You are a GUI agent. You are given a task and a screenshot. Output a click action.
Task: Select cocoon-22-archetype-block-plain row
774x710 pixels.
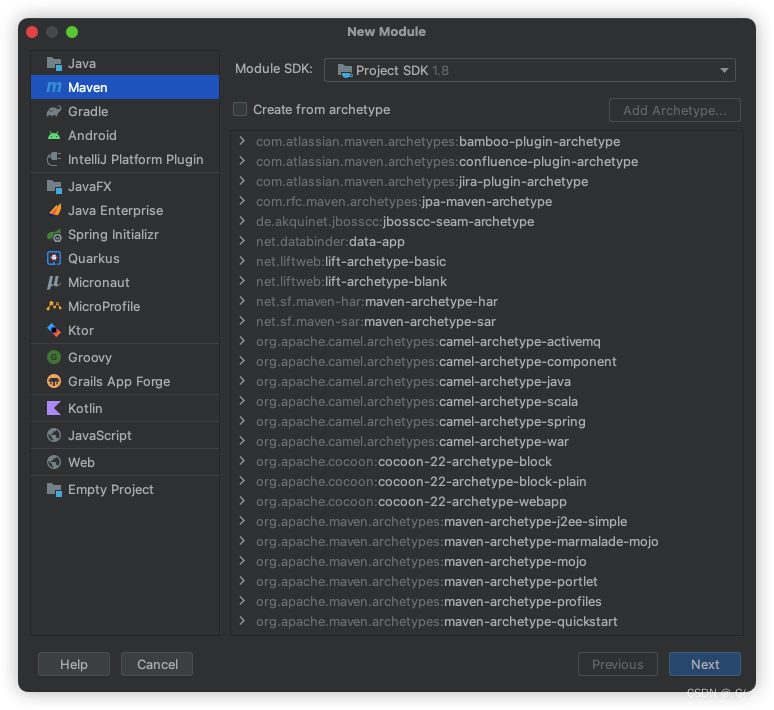(487, 481)
